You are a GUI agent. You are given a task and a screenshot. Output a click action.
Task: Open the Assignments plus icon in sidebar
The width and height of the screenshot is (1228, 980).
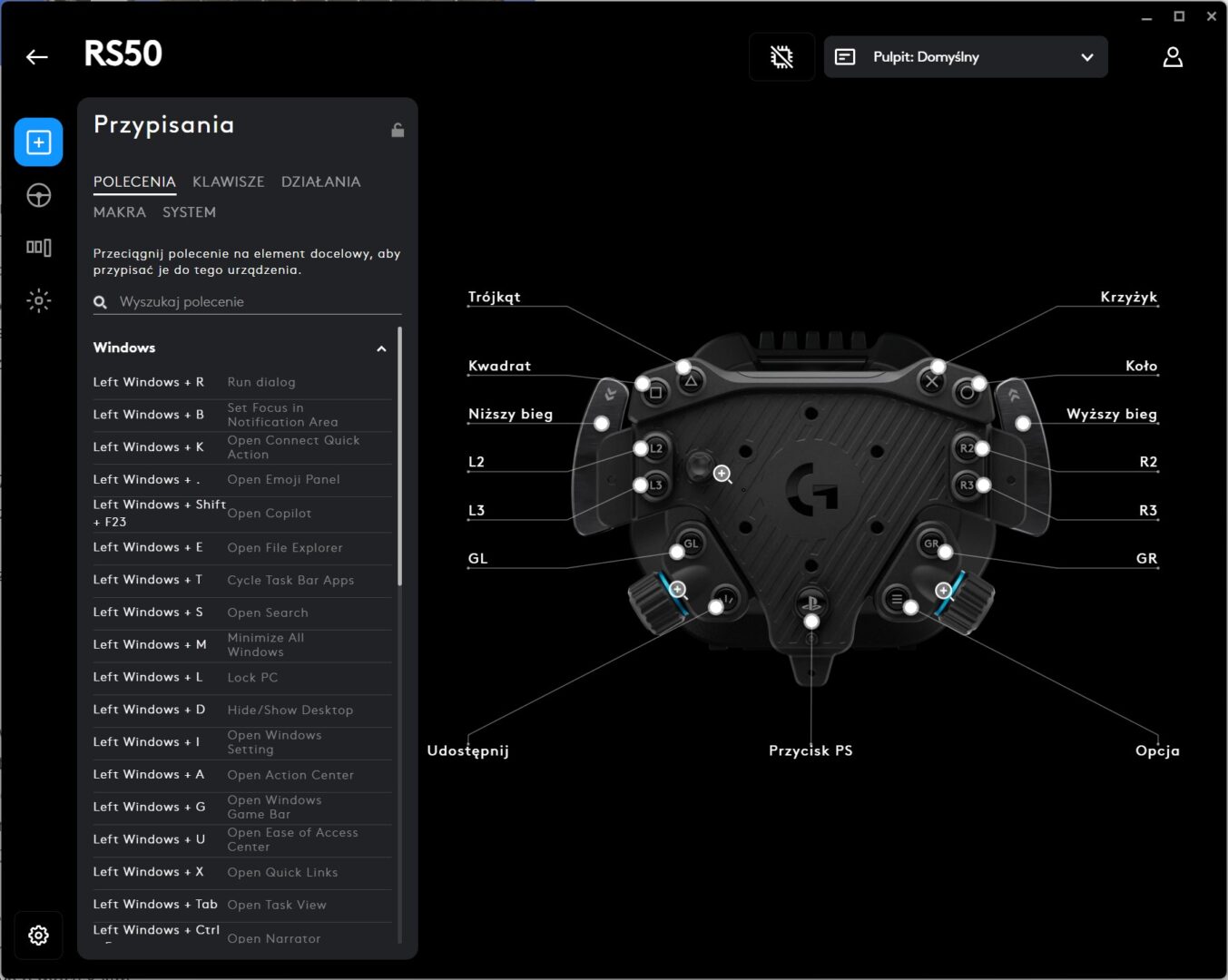[x=38, y=142]
